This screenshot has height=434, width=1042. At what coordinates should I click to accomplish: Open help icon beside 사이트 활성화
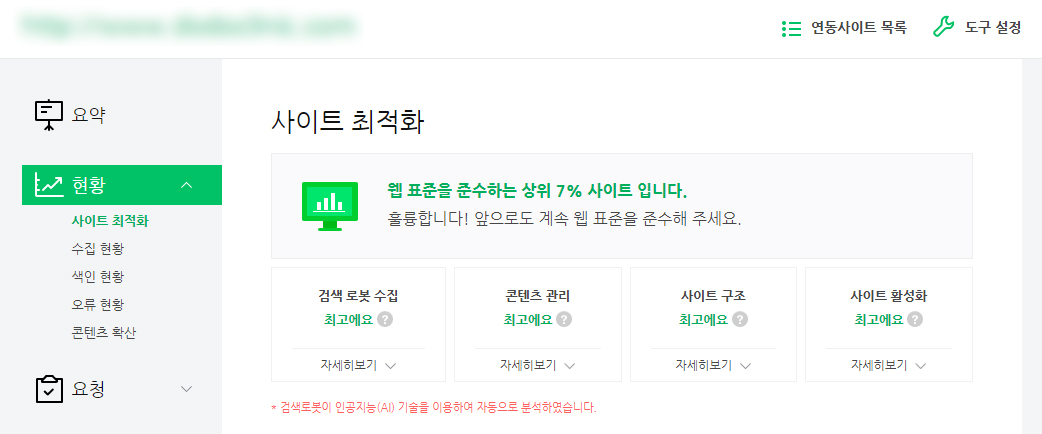[x=915, y=320]
